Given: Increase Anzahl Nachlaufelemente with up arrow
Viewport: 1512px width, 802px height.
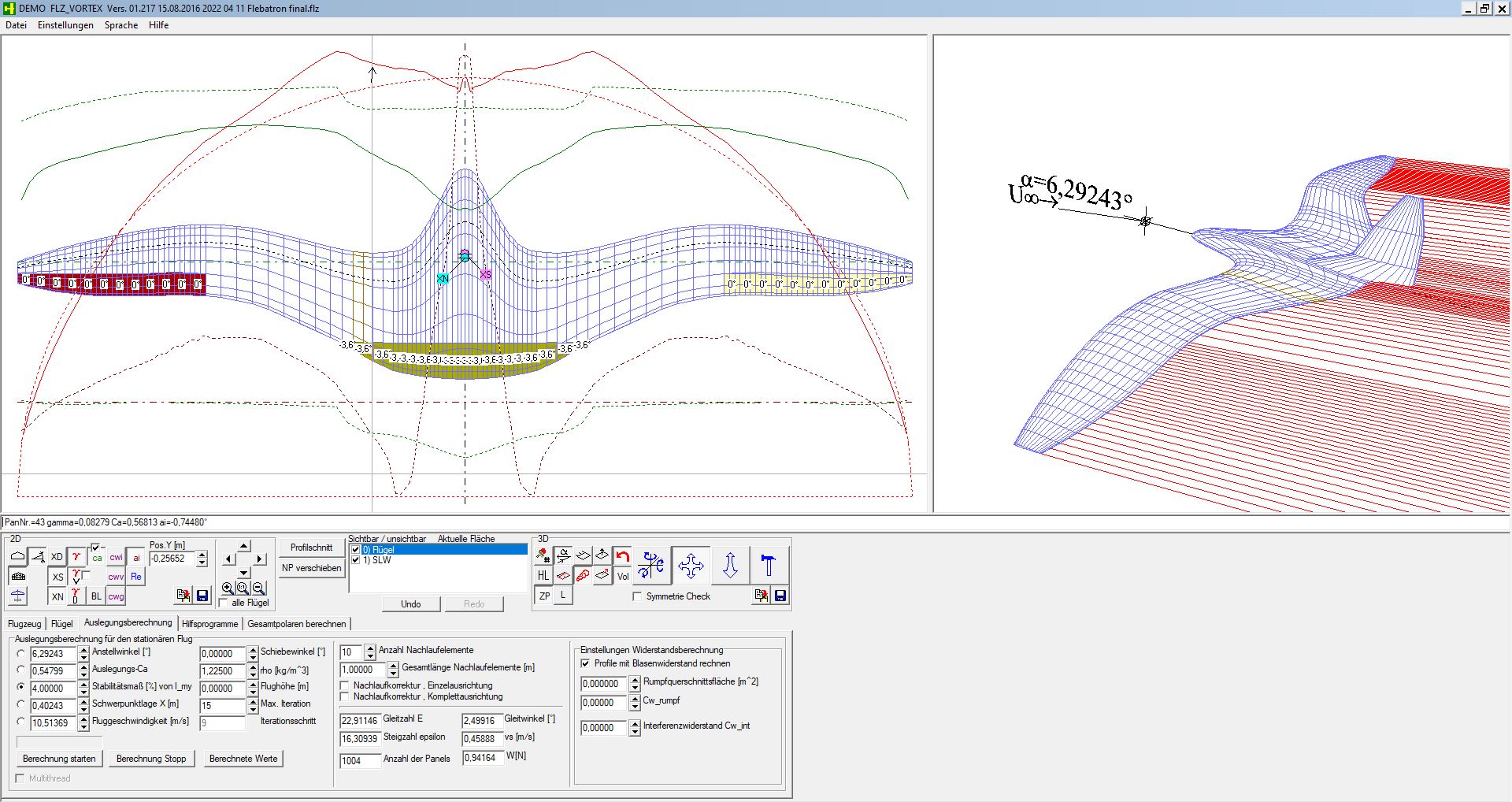Looking at the screenshot, I should (x=371, y=648).
